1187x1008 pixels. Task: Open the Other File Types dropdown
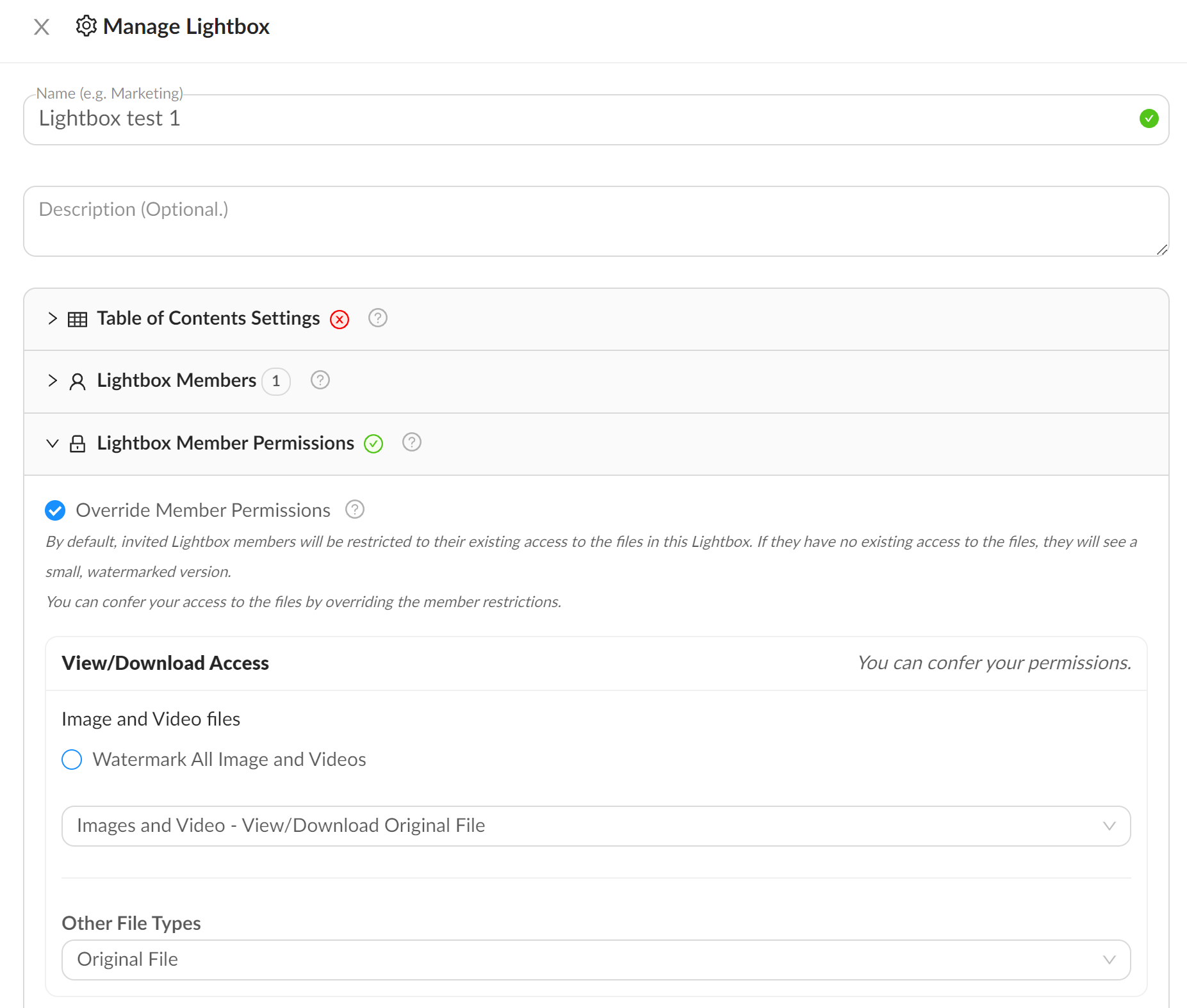(596, 960)
